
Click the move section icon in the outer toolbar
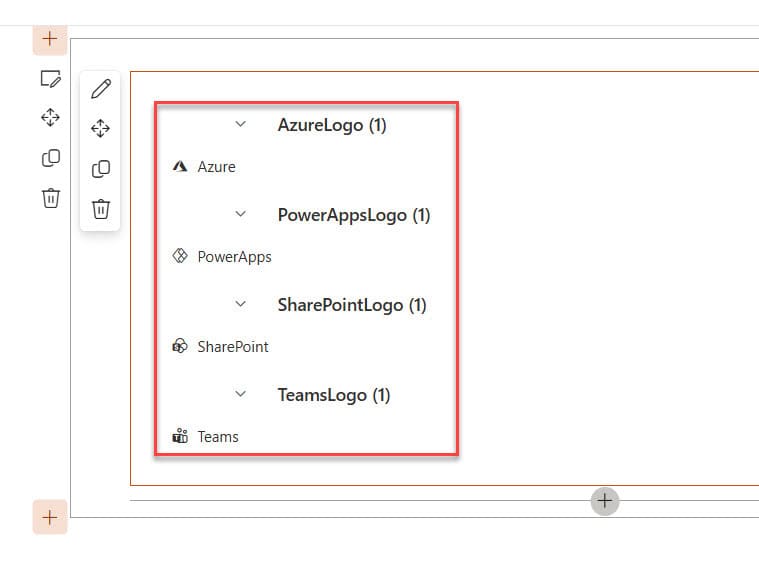pyautogui.click(x=50, y=118)
